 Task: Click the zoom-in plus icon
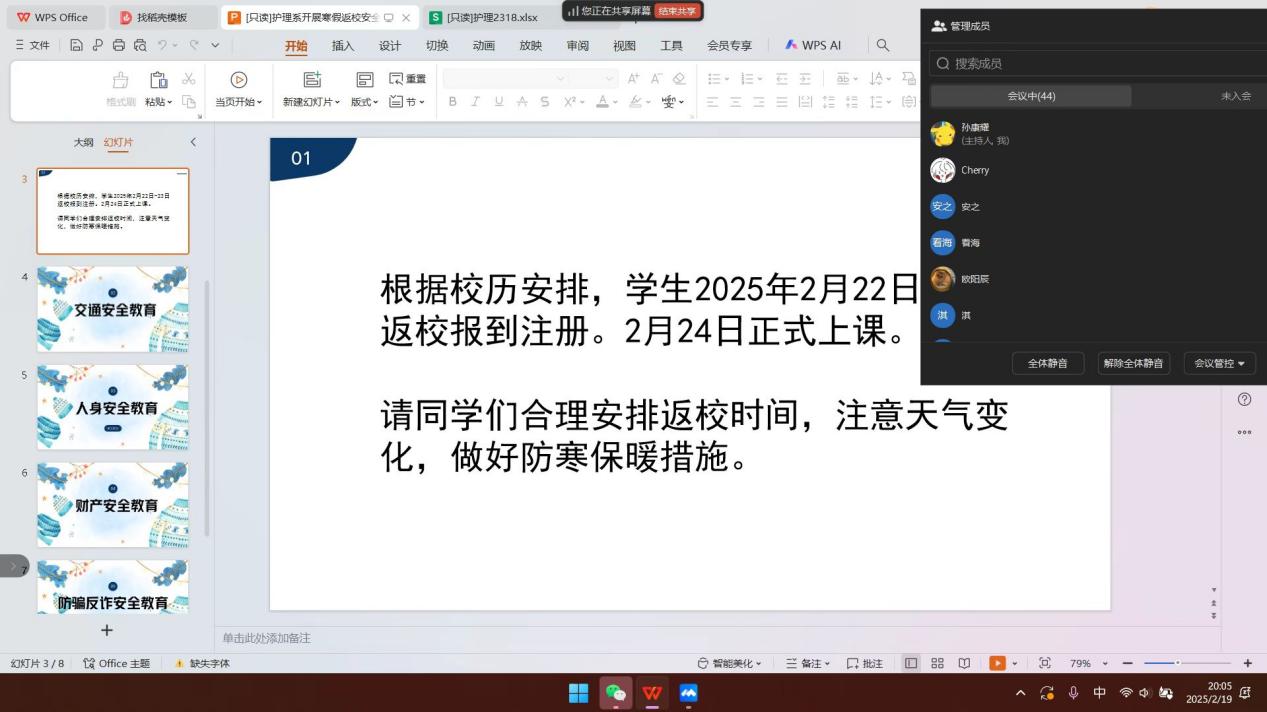1247,663
